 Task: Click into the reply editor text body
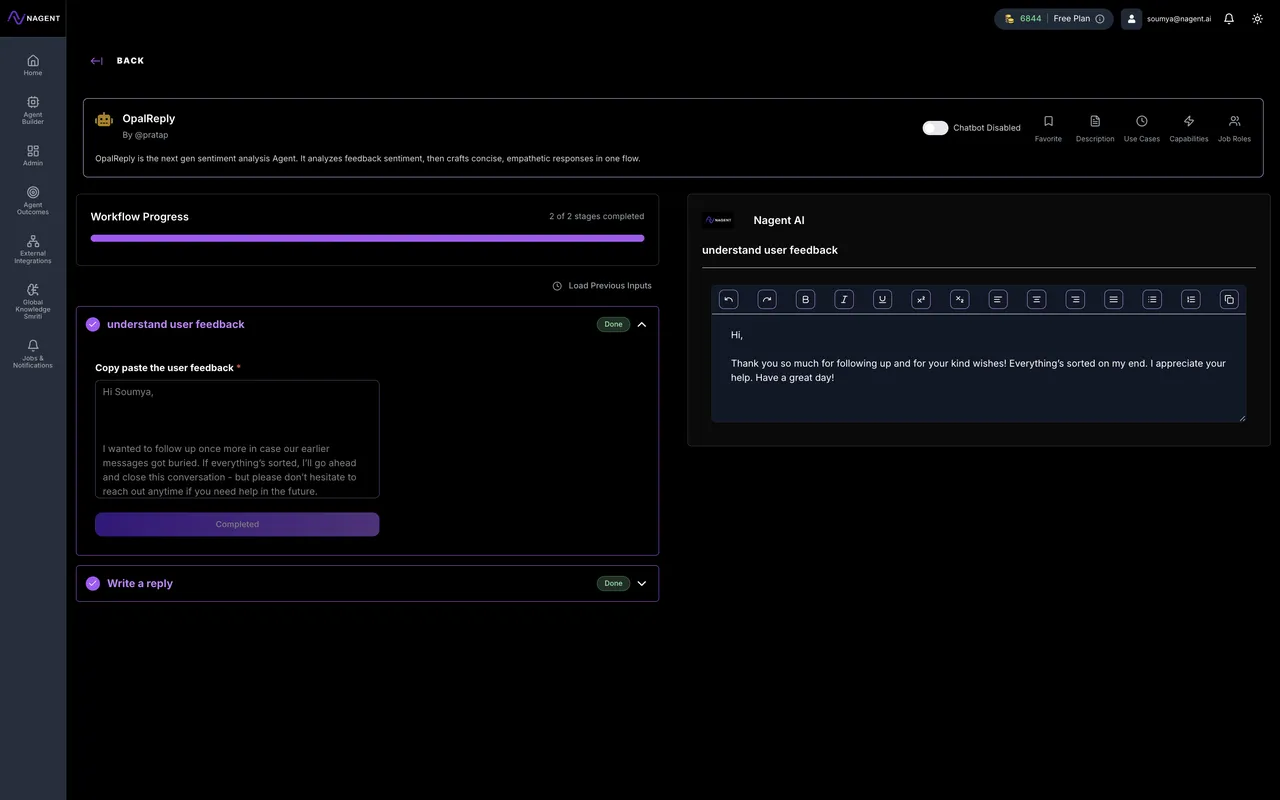click(979, 368)
